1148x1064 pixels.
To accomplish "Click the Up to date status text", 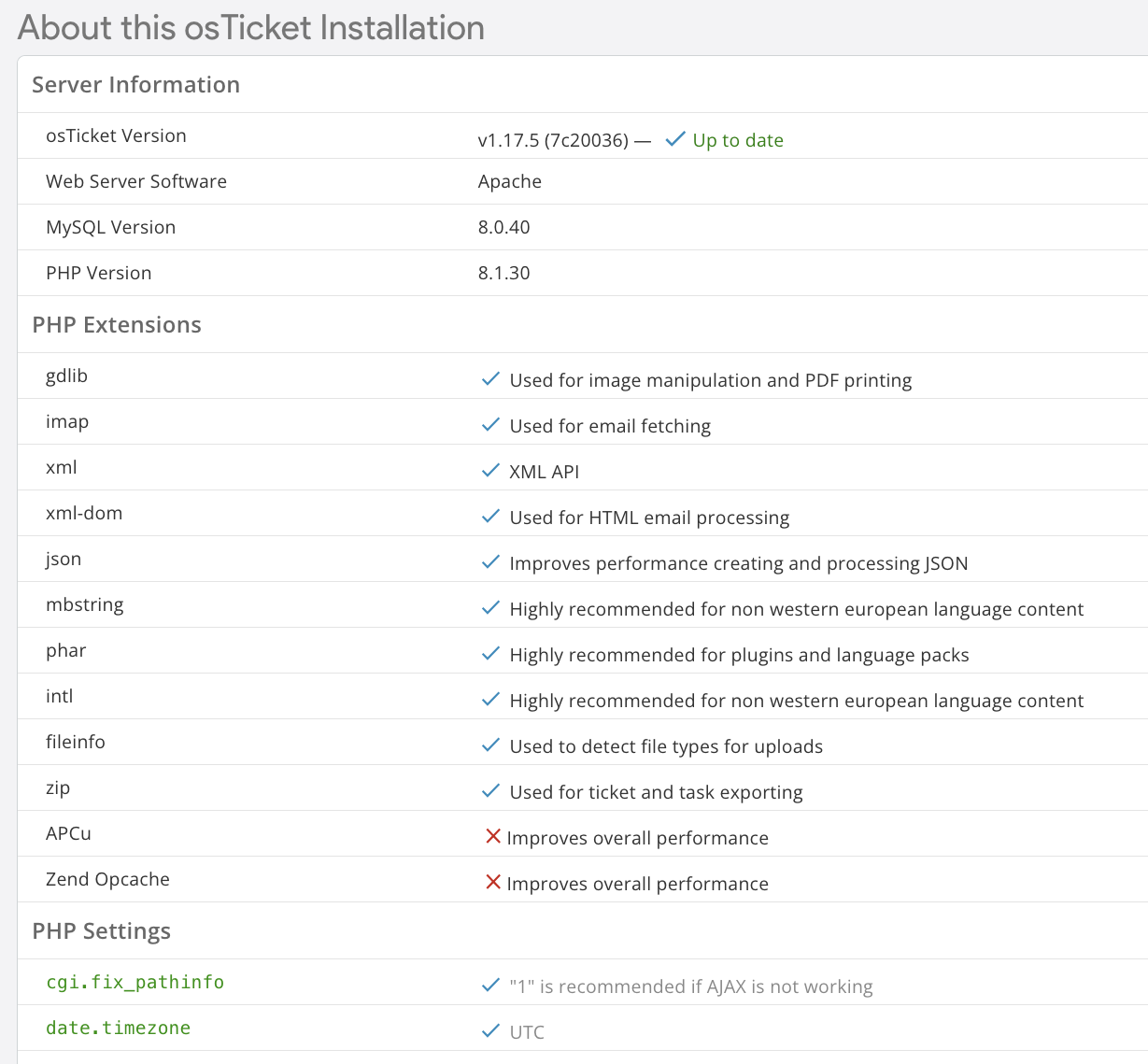I will [x=738, y=141].
